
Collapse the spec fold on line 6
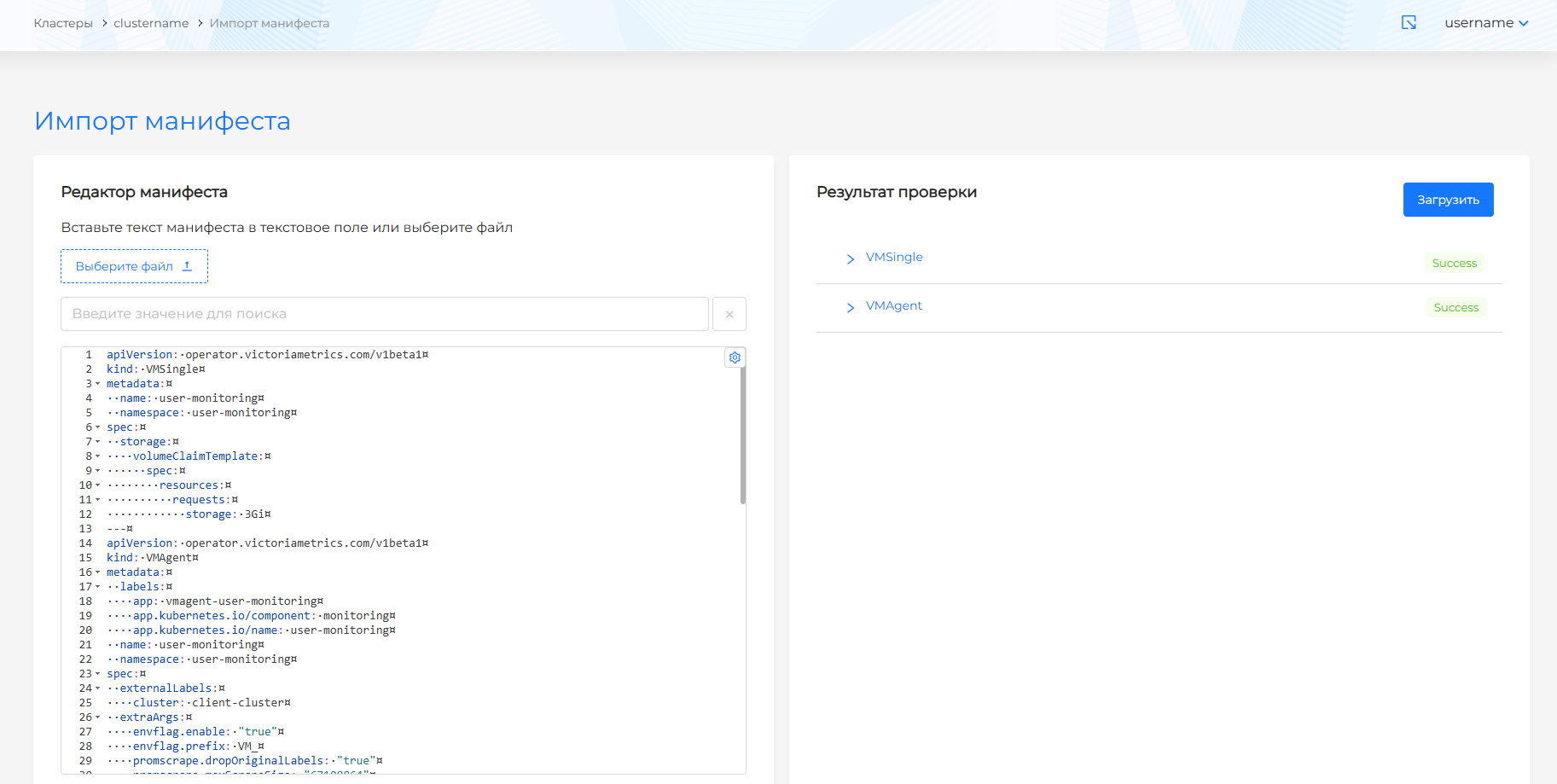click(x=97, y=427)
